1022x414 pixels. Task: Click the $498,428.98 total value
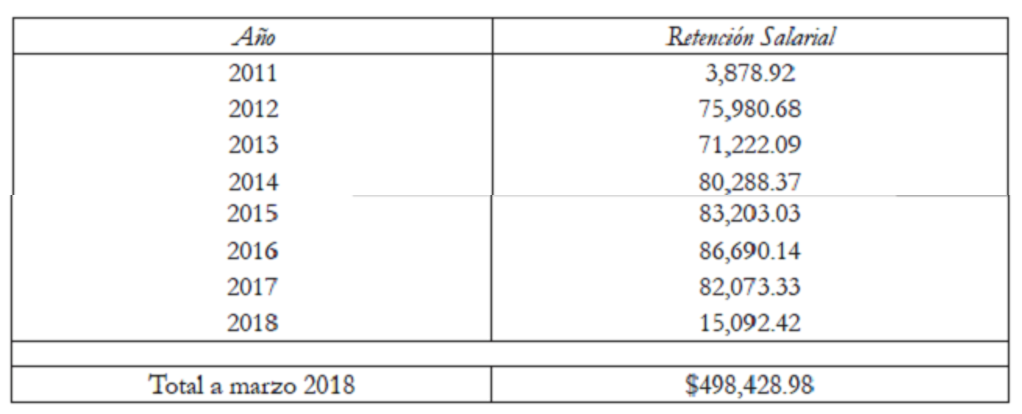tap(750, 385)
